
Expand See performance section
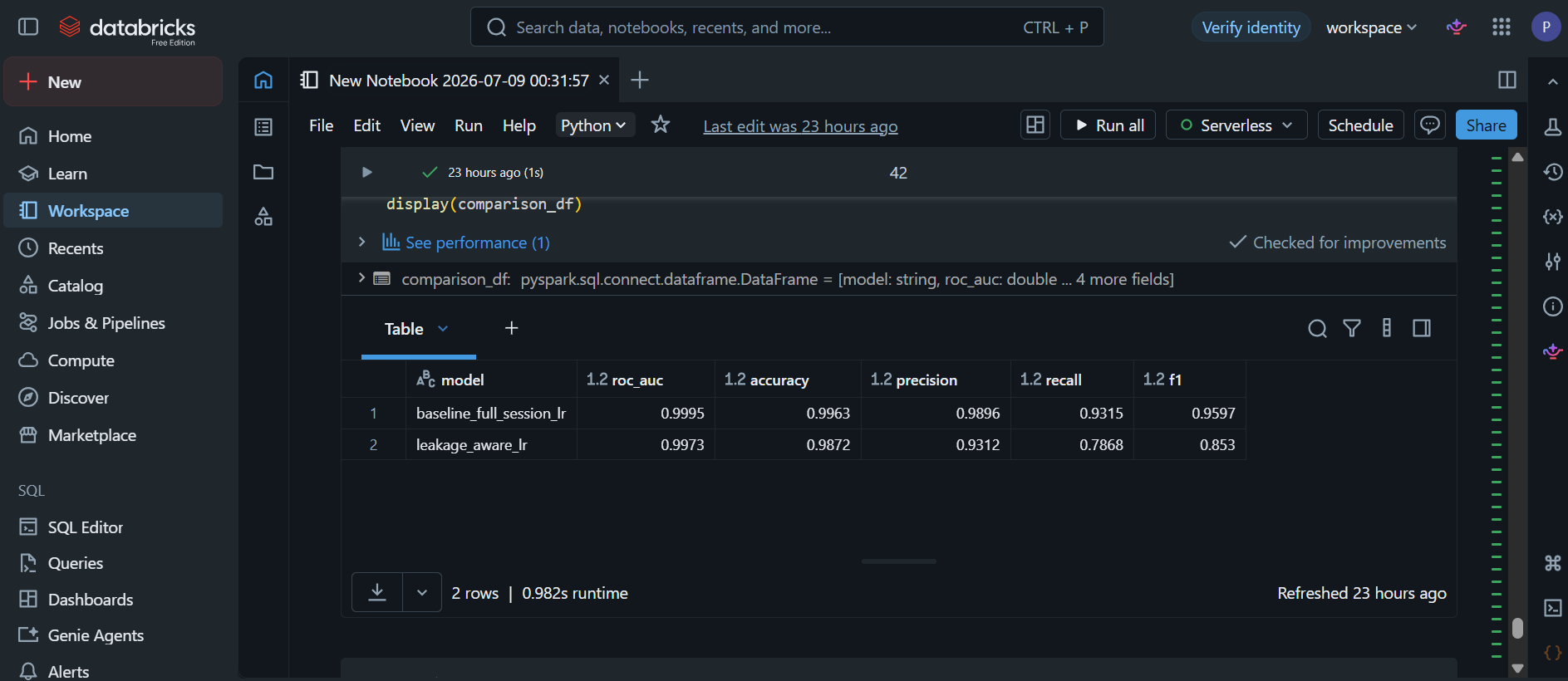tap(361, 242)
